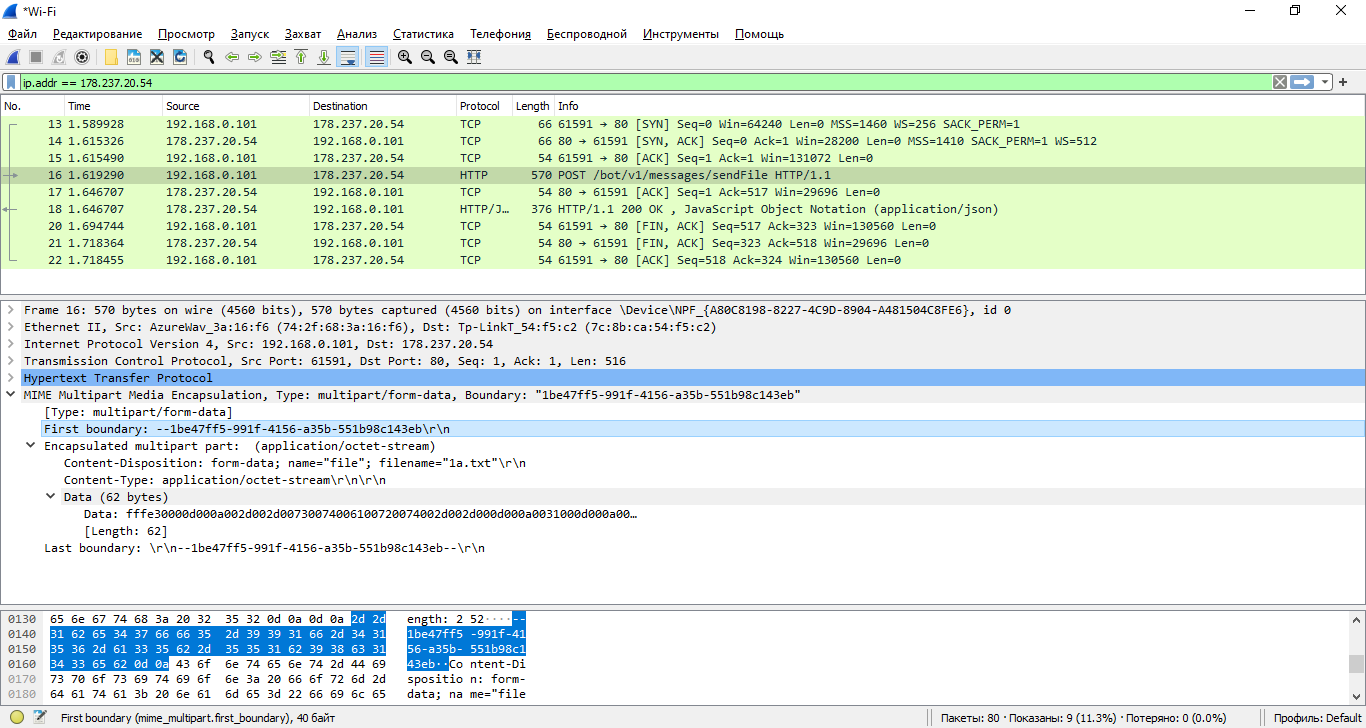Open the saved capture file icon
Viewport: 1366px width, 728px height.
click(x=110, y=57)
